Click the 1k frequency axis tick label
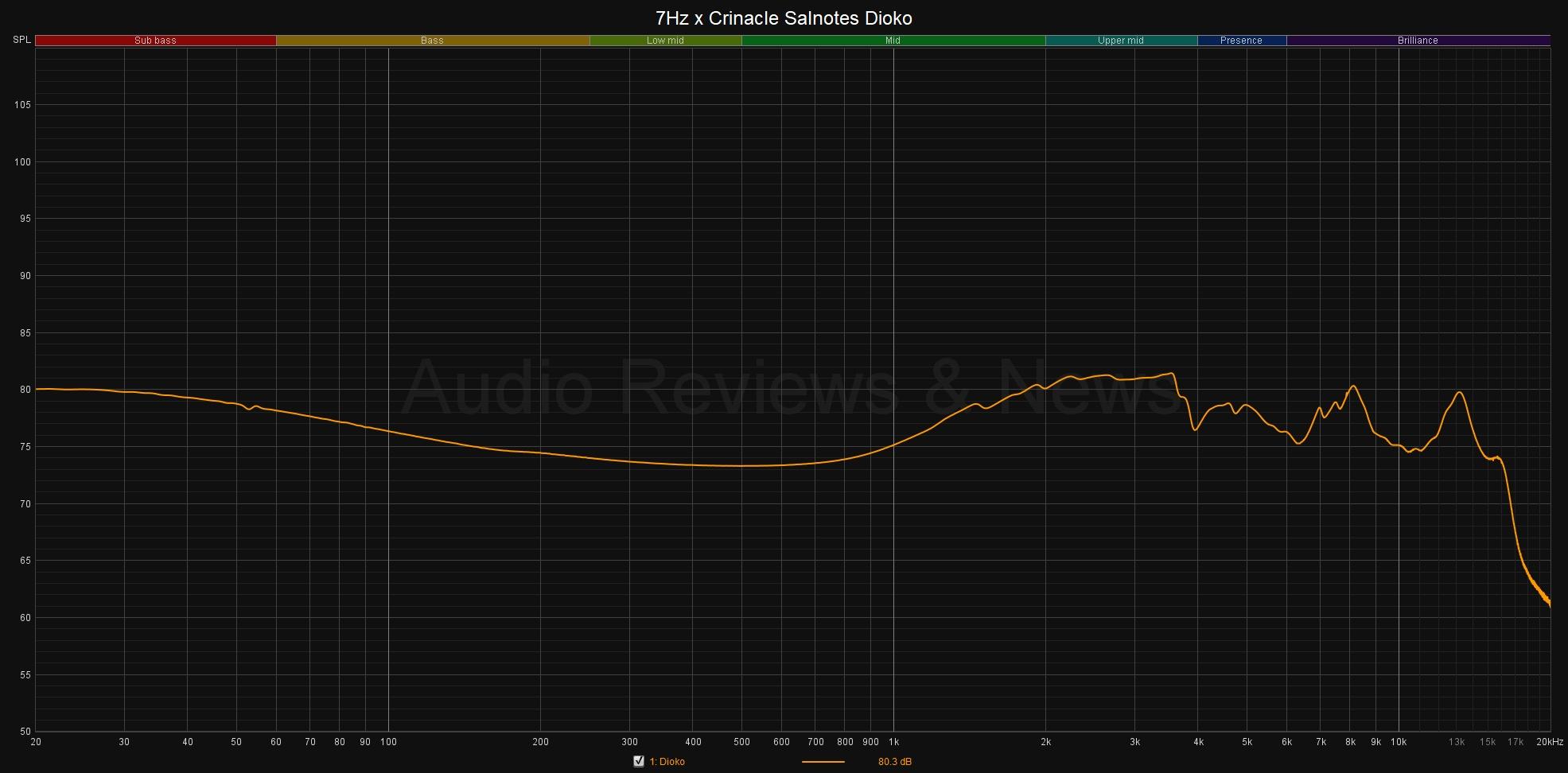This screenshot has width=1568, height=773. pos(893,742)
